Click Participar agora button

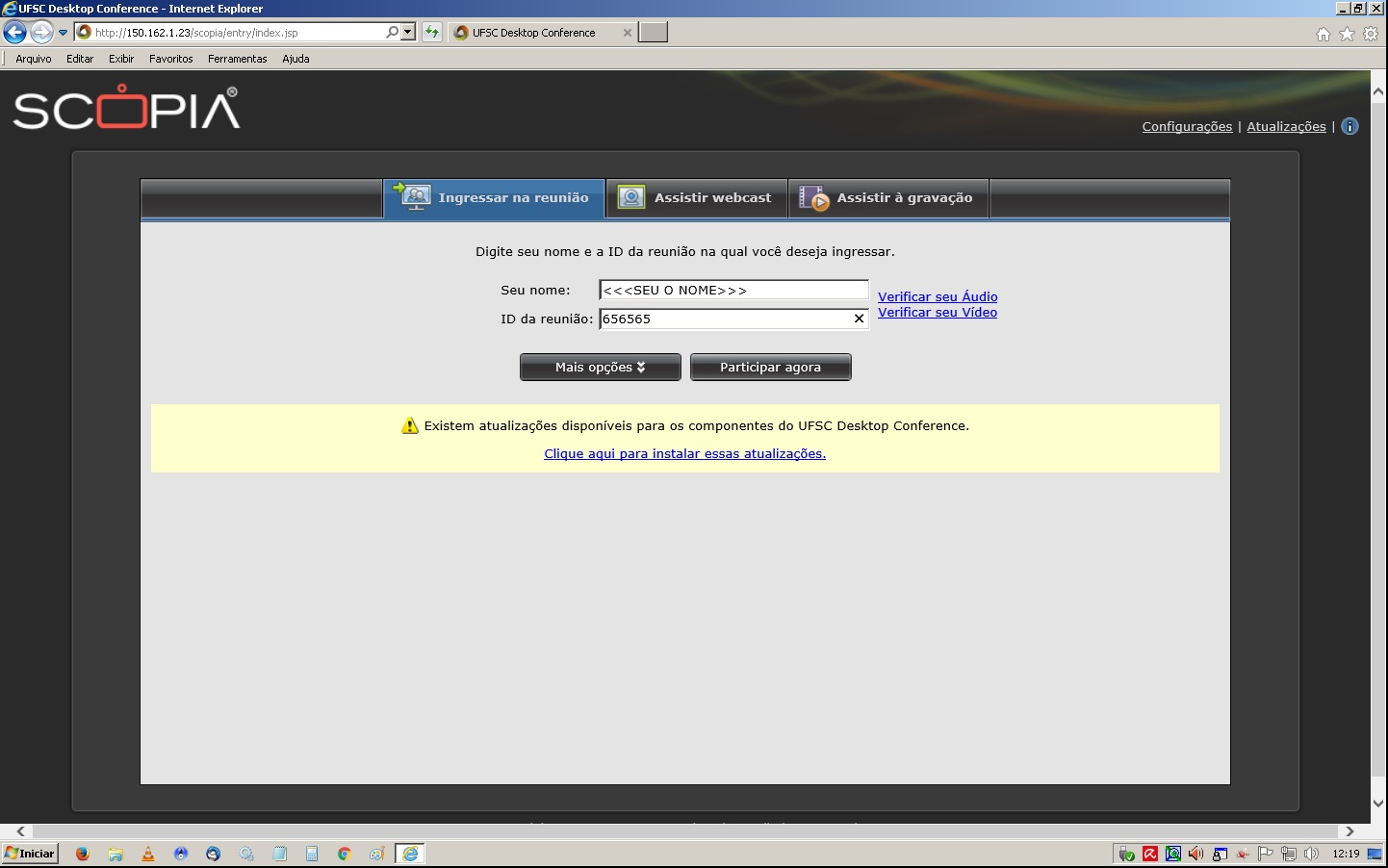click(770, 367)
